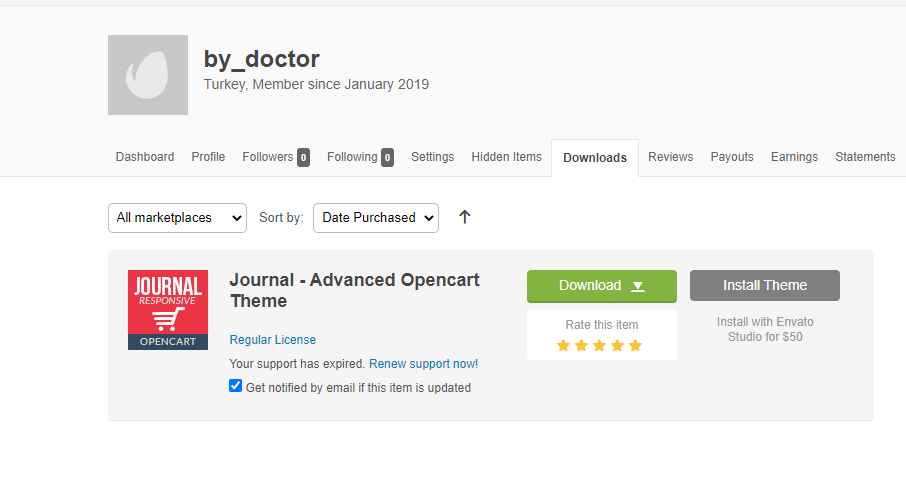Click the Followers count badge
The height and width of the screenshot is (479, 906).
point(303,157)
